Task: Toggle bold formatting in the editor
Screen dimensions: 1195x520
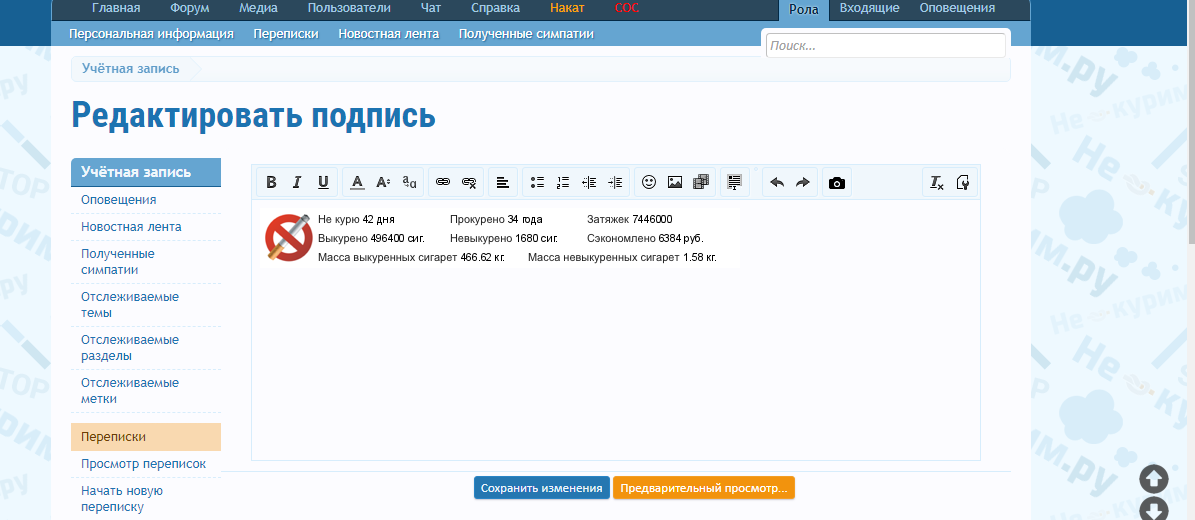Action: 271,182
